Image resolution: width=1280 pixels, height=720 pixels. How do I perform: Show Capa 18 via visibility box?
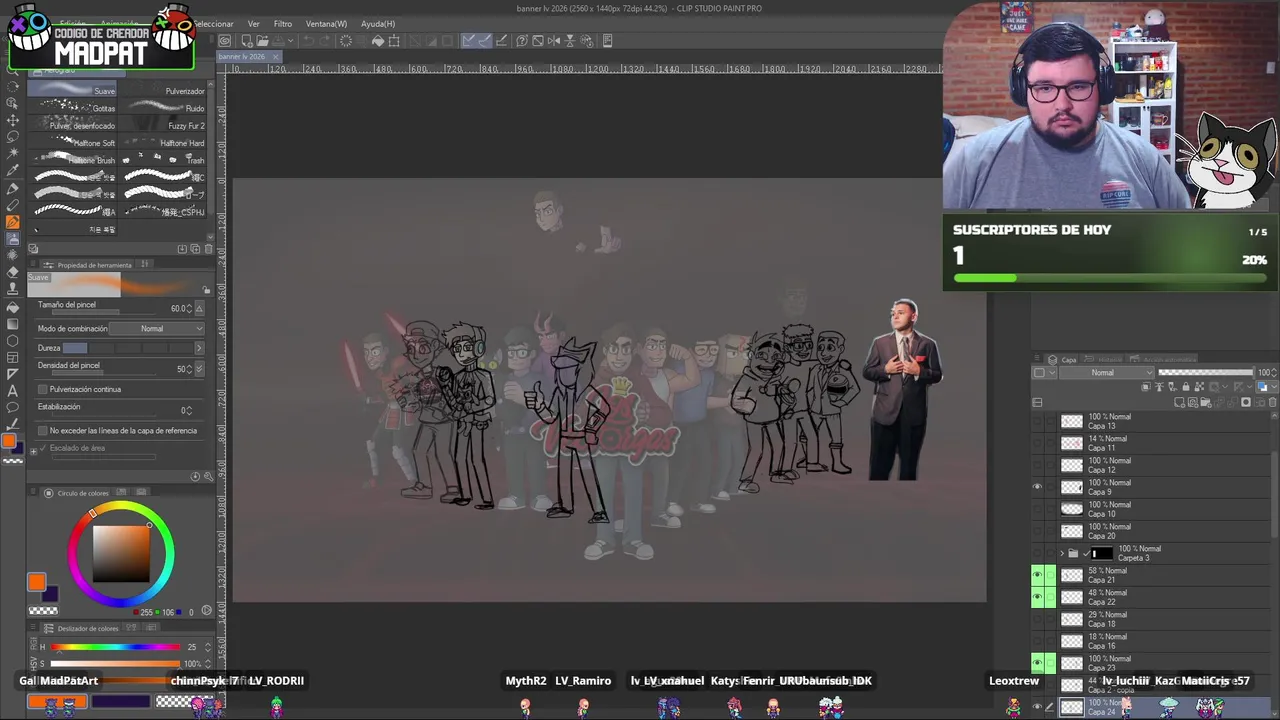coord(1037,619)
